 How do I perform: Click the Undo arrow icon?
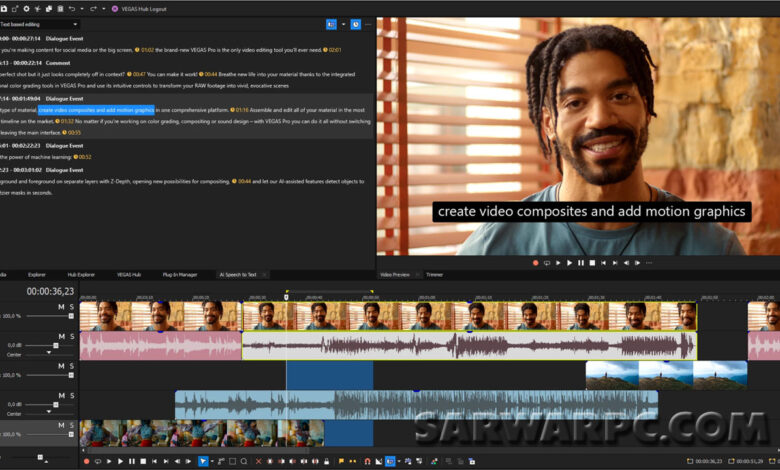pyautogui.click(x=72, y=9)
